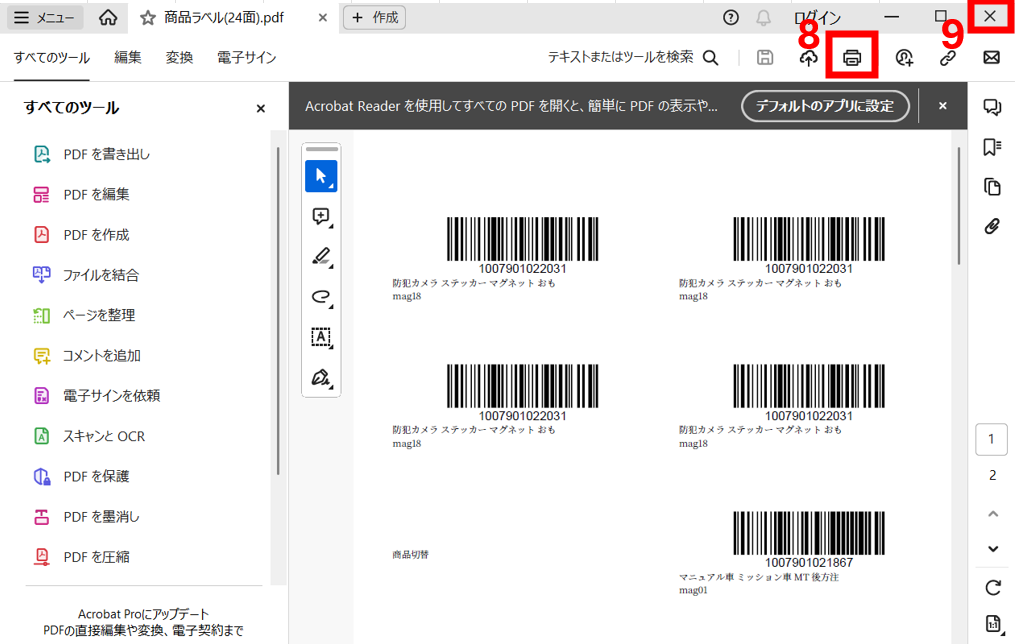Image resolution: width=1015 pixels, height=644 pixels.
Task: Send the file by email envelope icon
Action: click(x=991, y=58)
